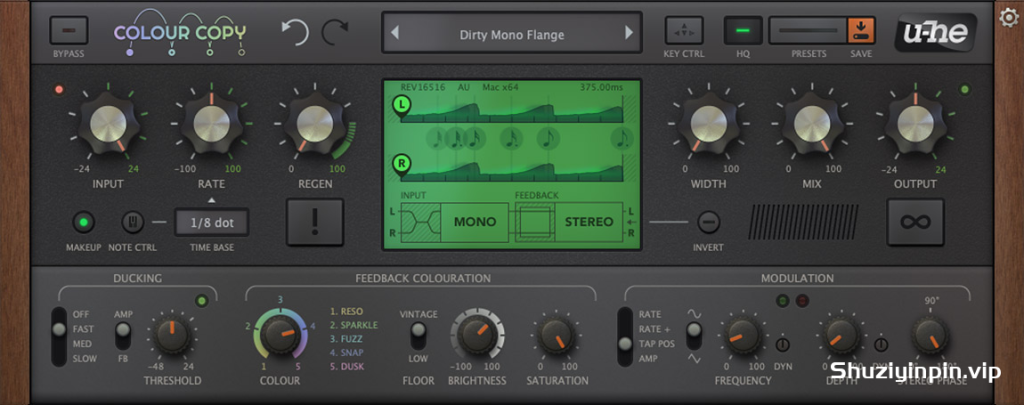Click the redo arrow icon
Image resolution: width=1024 pixels, height=405 pixels.
[334, 32]
